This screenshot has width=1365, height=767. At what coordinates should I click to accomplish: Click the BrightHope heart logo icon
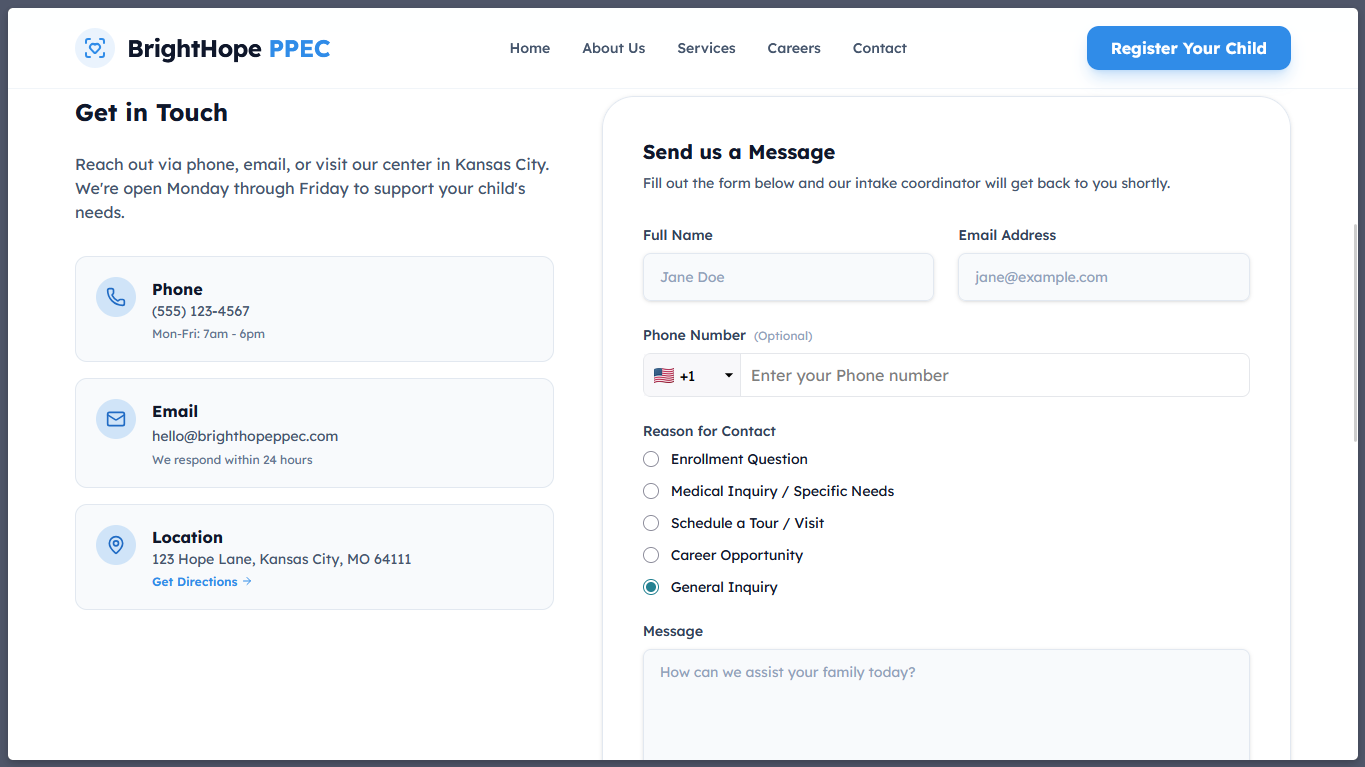tap(95, 48)
